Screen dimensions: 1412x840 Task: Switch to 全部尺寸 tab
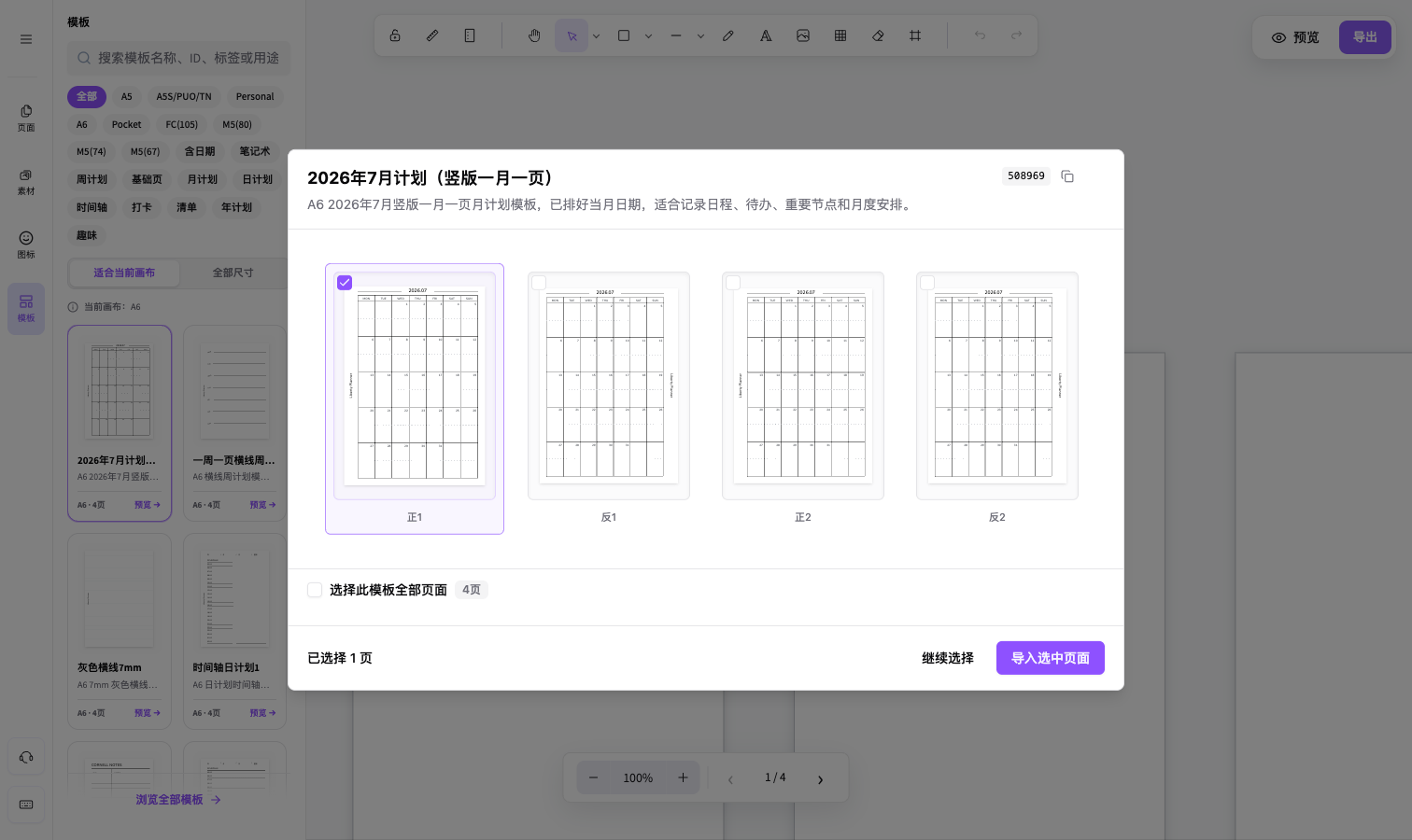(x=233, y=273)
